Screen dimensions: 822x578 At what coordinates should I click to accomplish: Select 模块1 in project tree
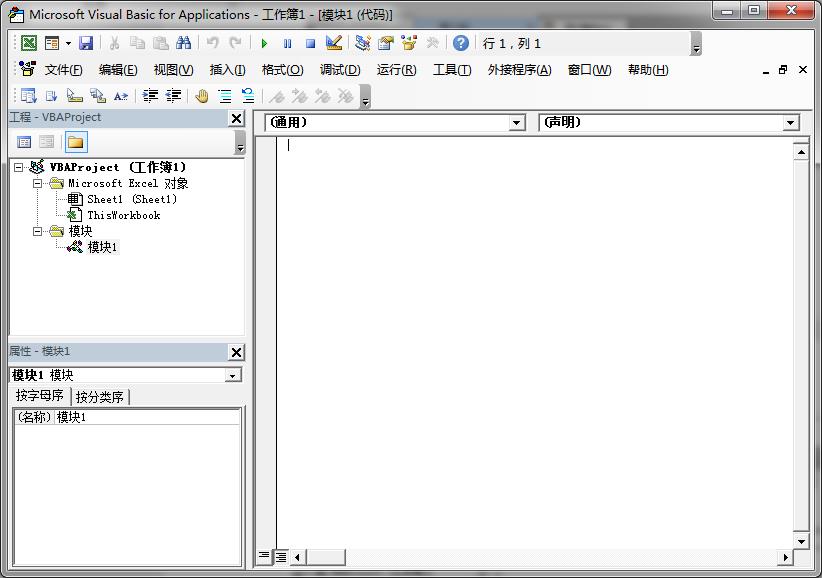pyautogui.click(x=102, y=247)
